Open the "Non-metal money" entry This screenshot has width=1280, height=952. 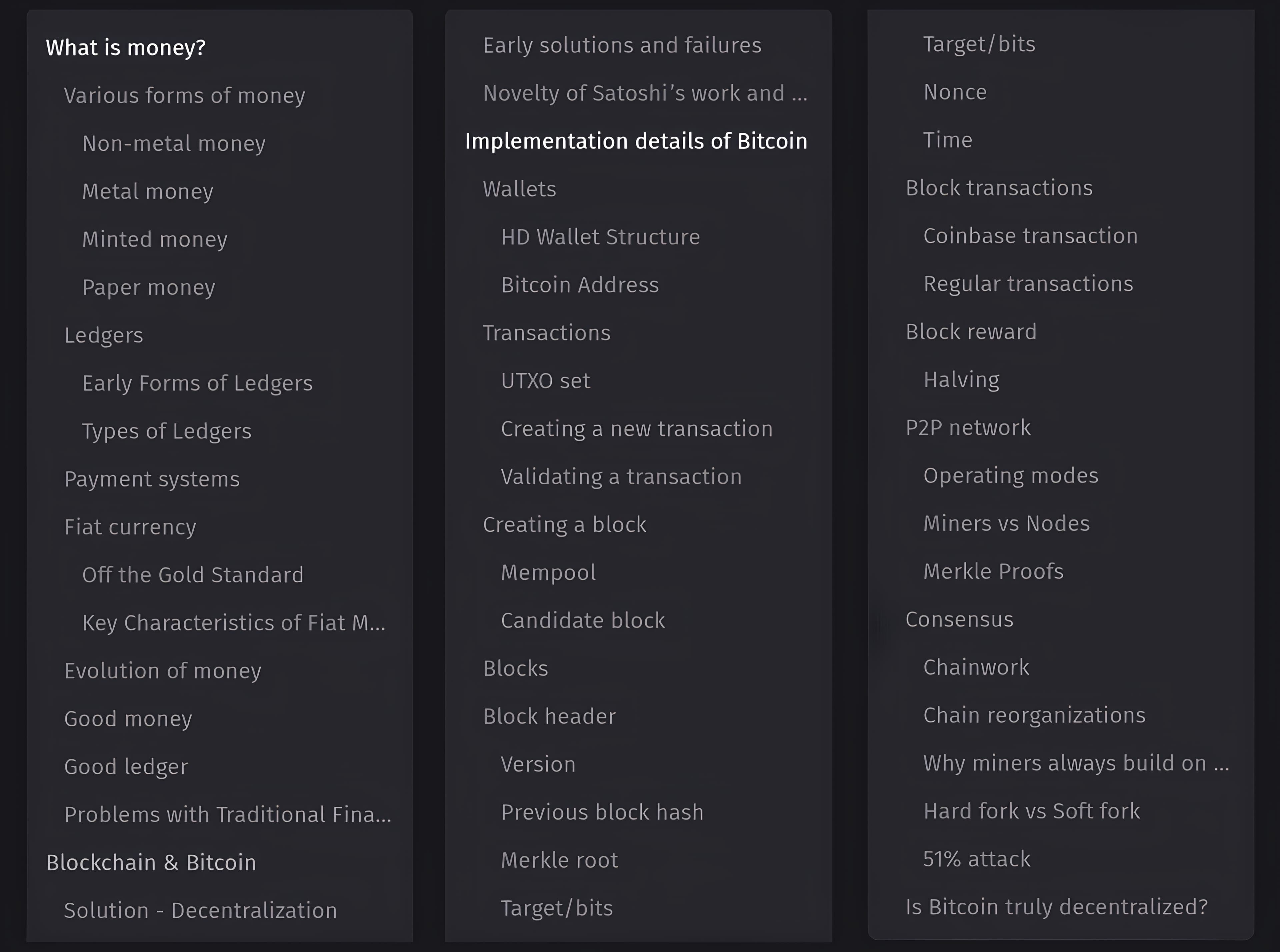174,144
